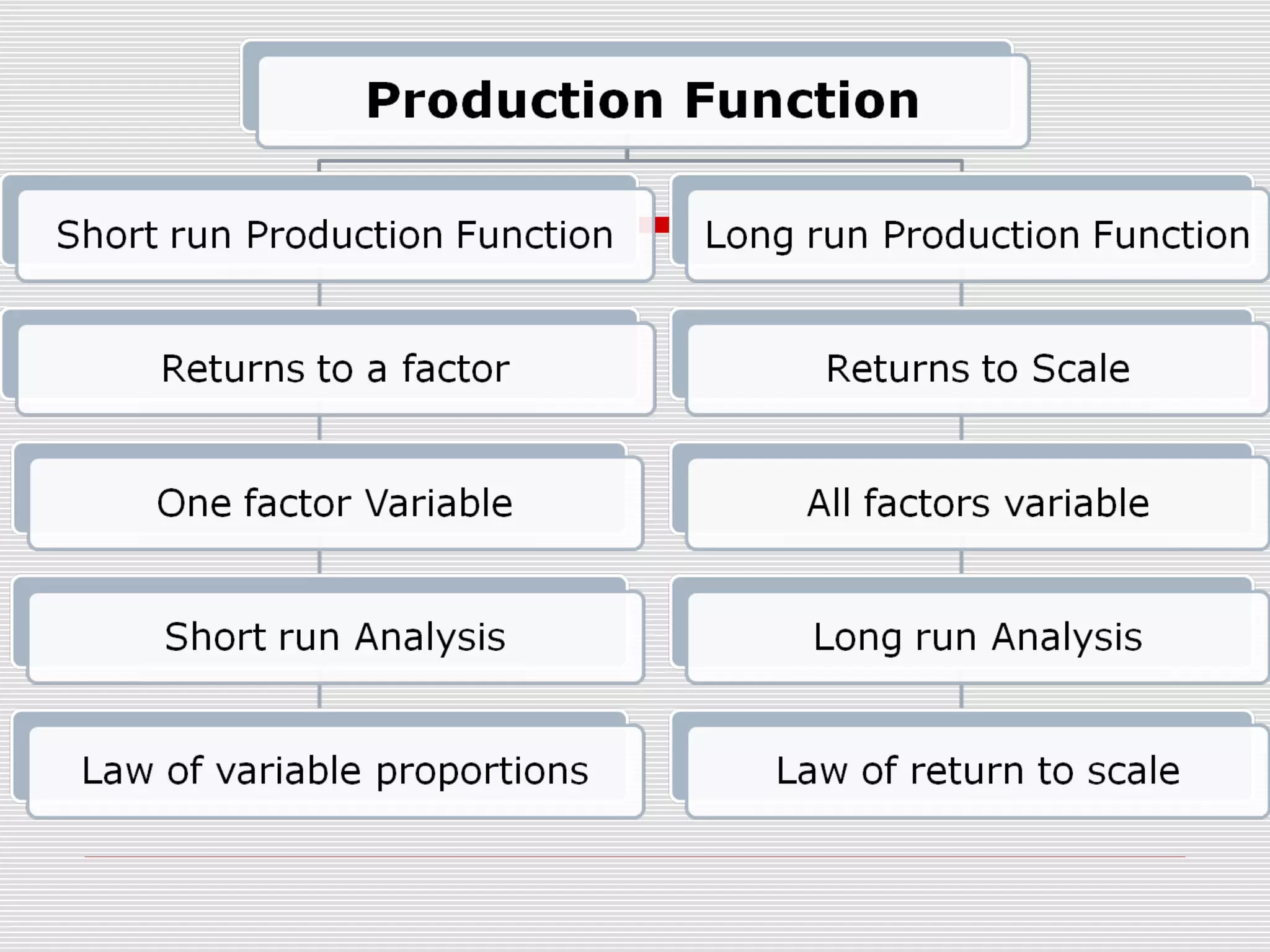
Task: Click the small red square marker
Action: [x=662, y=224]
